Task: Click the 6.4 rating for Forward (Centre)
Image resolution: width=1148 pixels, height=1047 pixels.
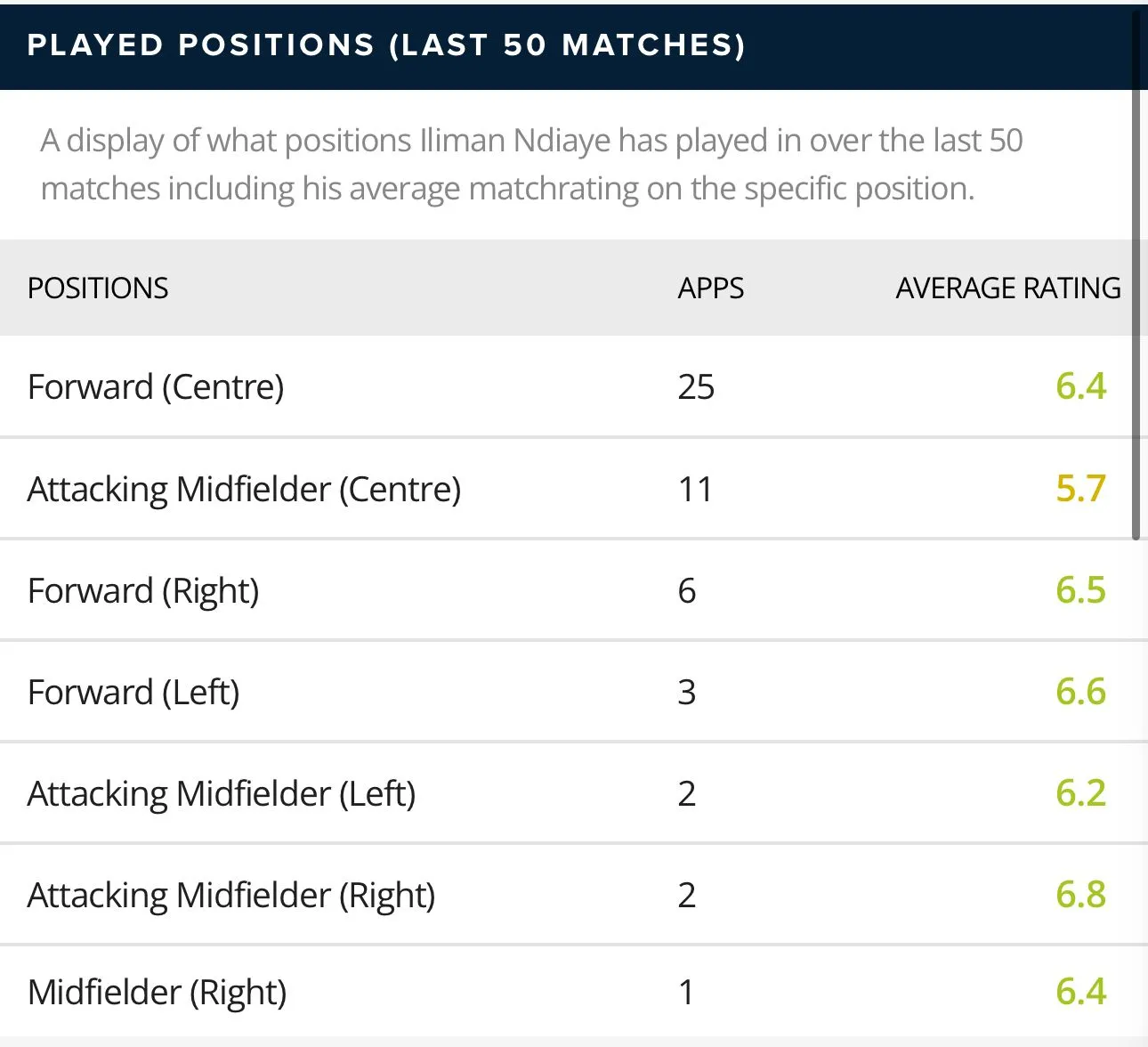Action: [x=1080, y=386]
